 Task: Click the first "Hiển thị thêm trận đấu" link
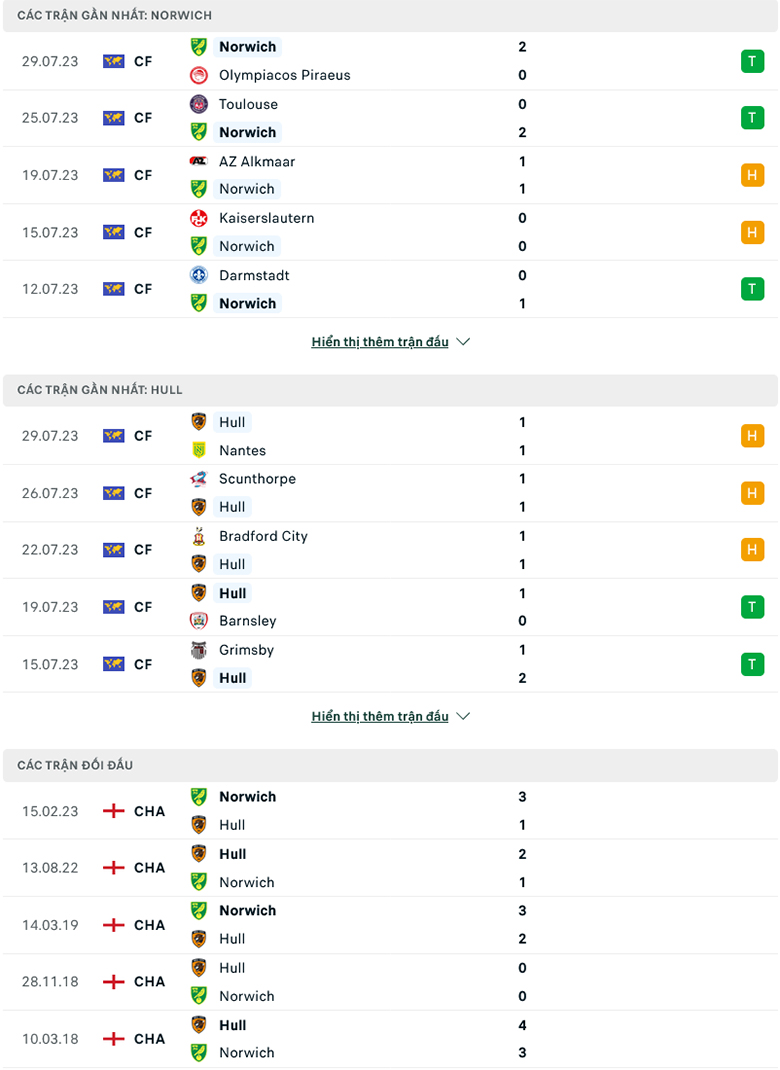coord(380,342)
